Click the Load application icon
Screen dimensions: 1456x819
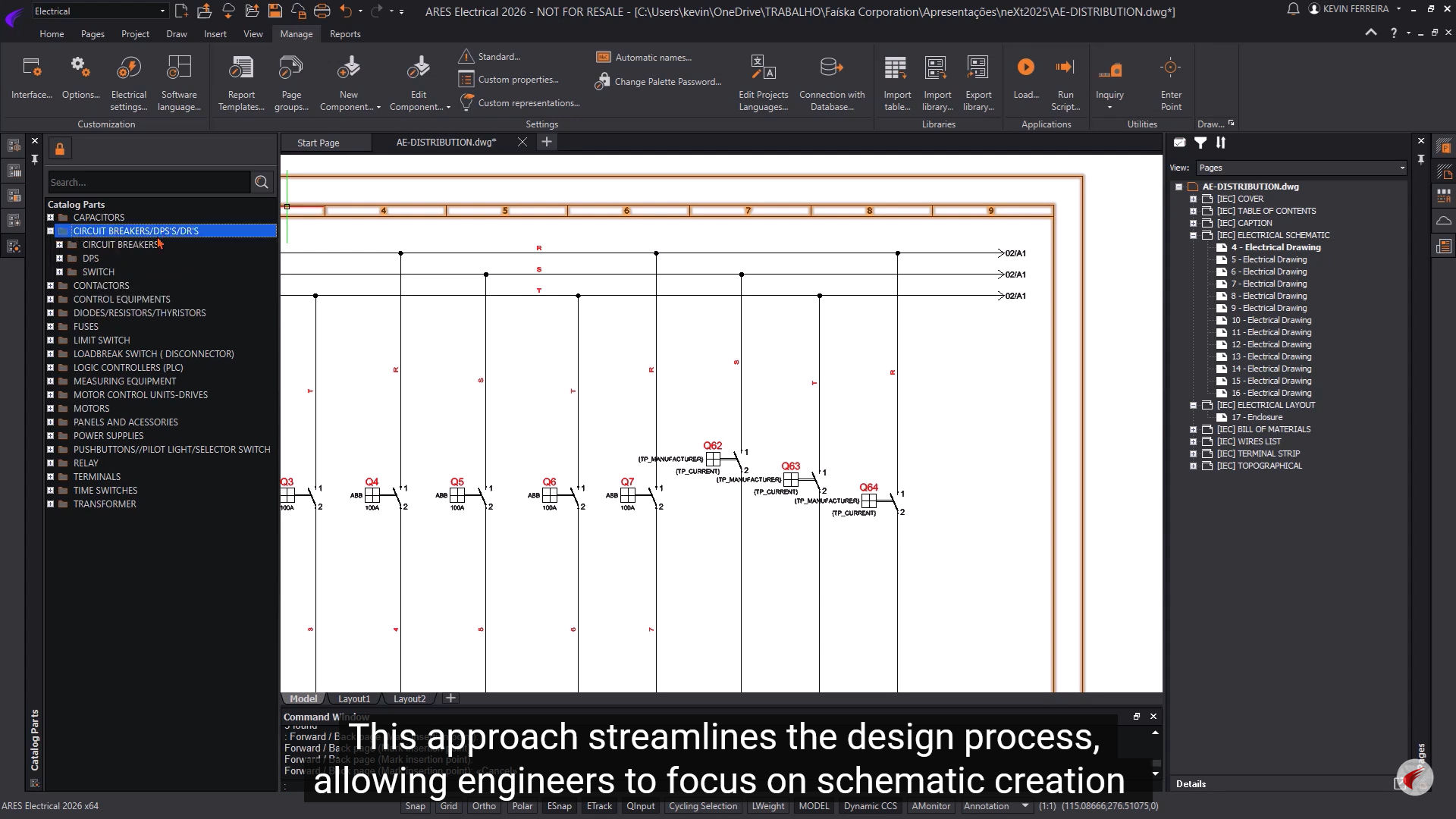[x=1025, y=68]
